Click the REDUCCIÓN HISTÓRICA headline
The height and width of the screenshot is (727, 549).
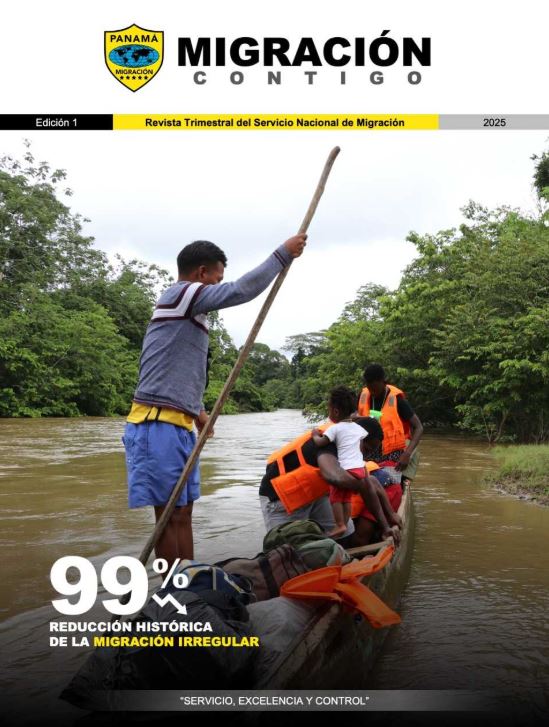point(131,626)
